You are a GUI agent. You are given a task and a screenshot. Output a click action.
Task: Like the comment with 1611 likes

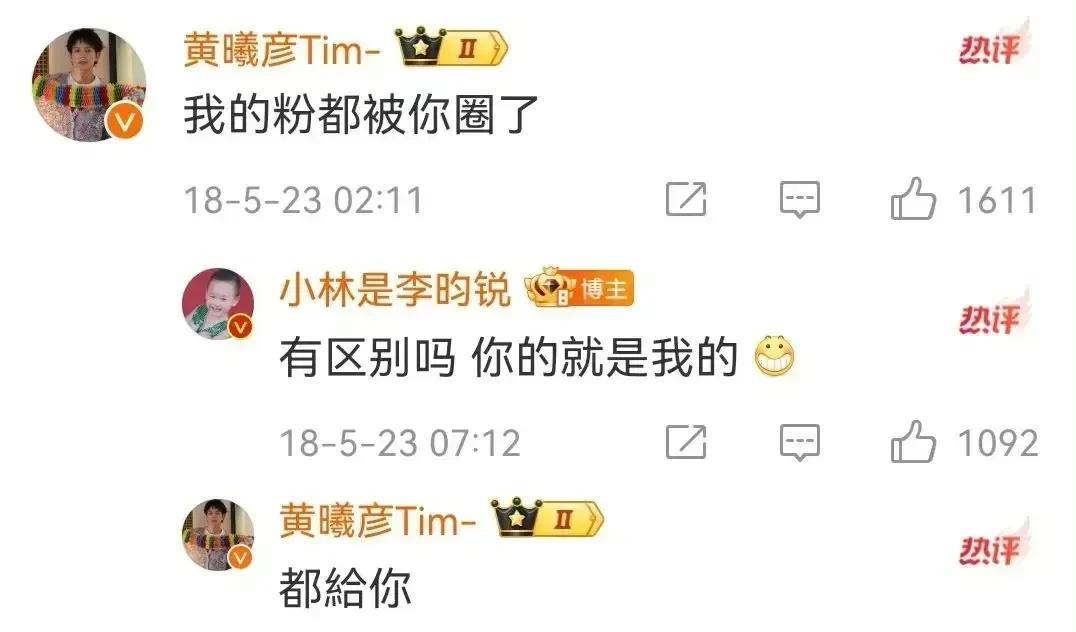point(913,198)
